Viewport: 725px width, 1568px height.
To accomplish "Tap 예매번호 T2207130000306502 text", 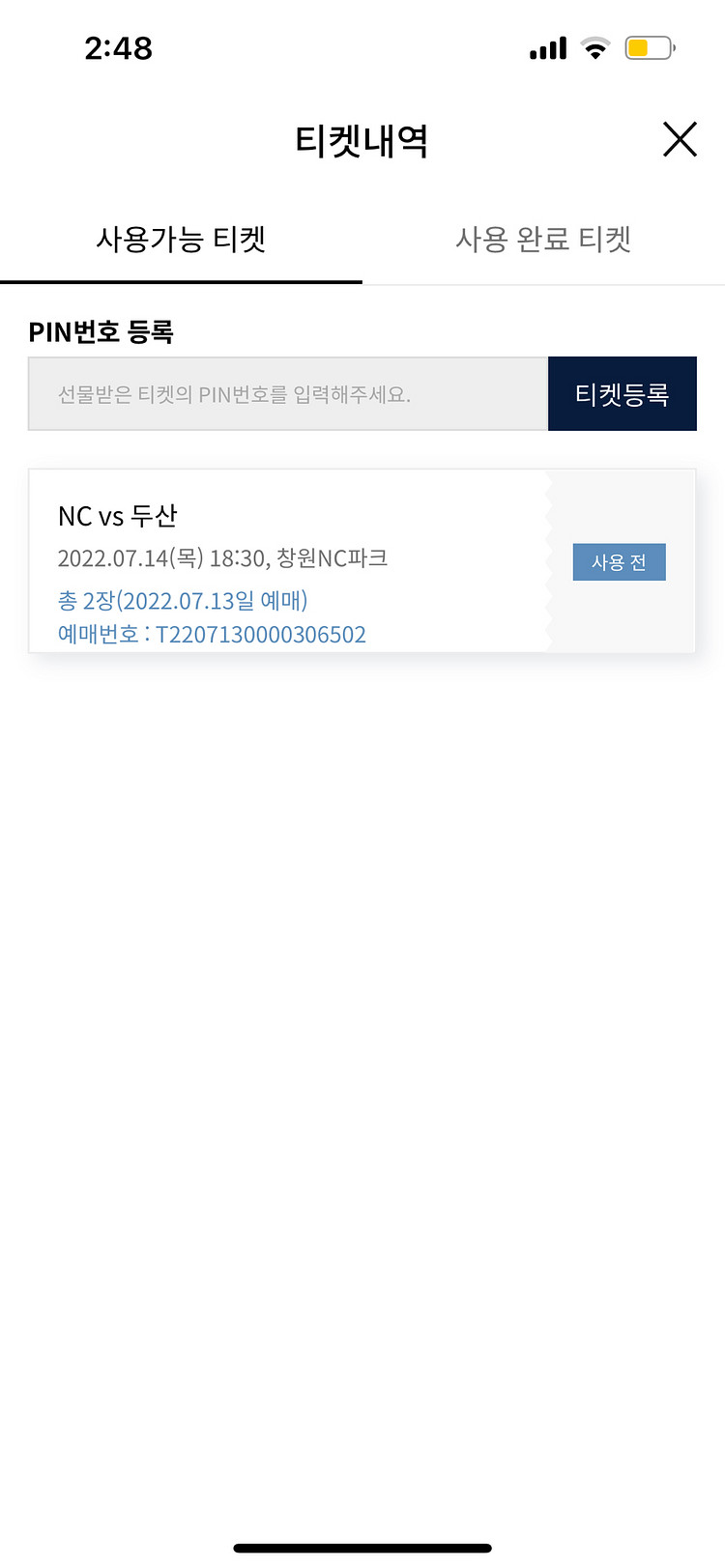I will [212, 635].
